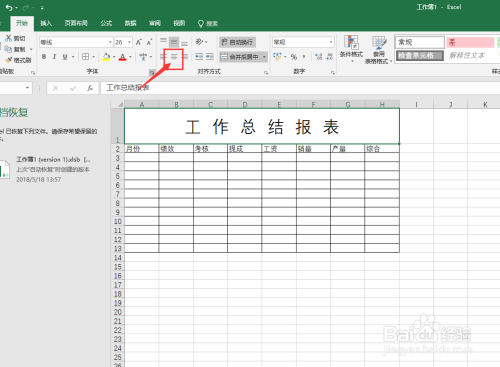Apply the yellow fill color bucket
Screen dimensions: 500x367
click(x=106, y=57)
